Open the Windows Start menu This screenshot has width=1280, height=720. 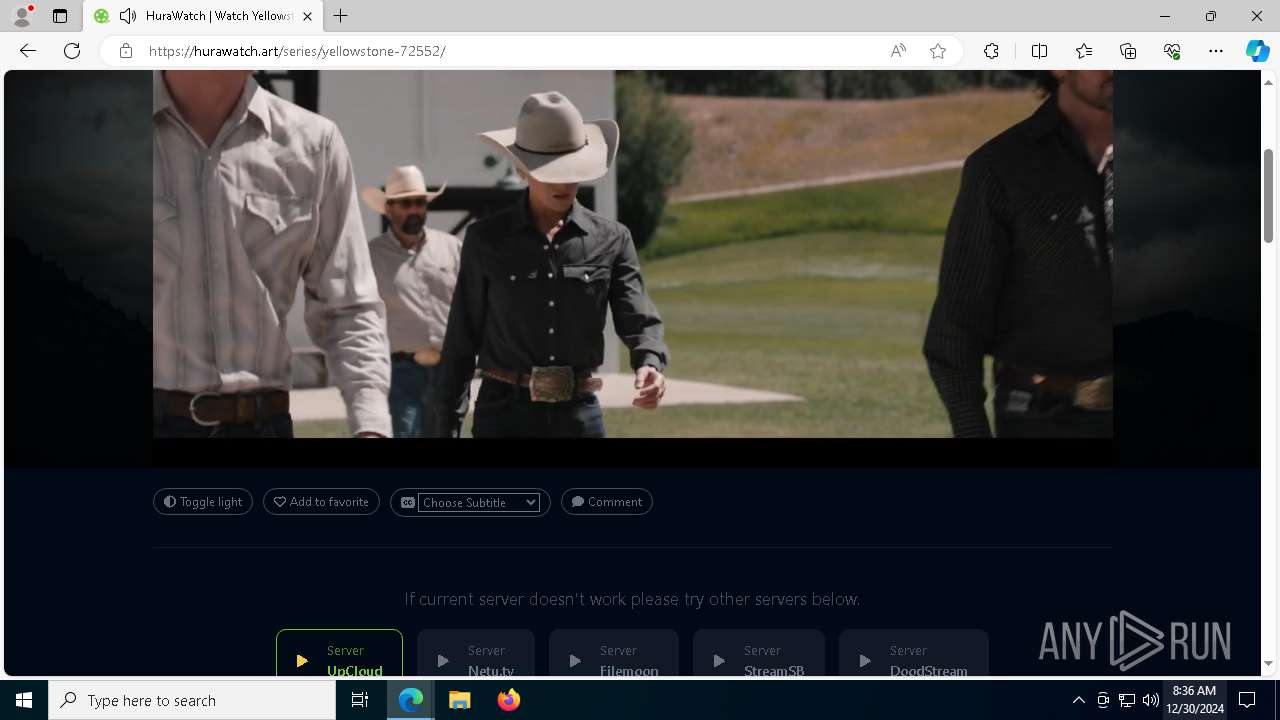click(24, 700)
